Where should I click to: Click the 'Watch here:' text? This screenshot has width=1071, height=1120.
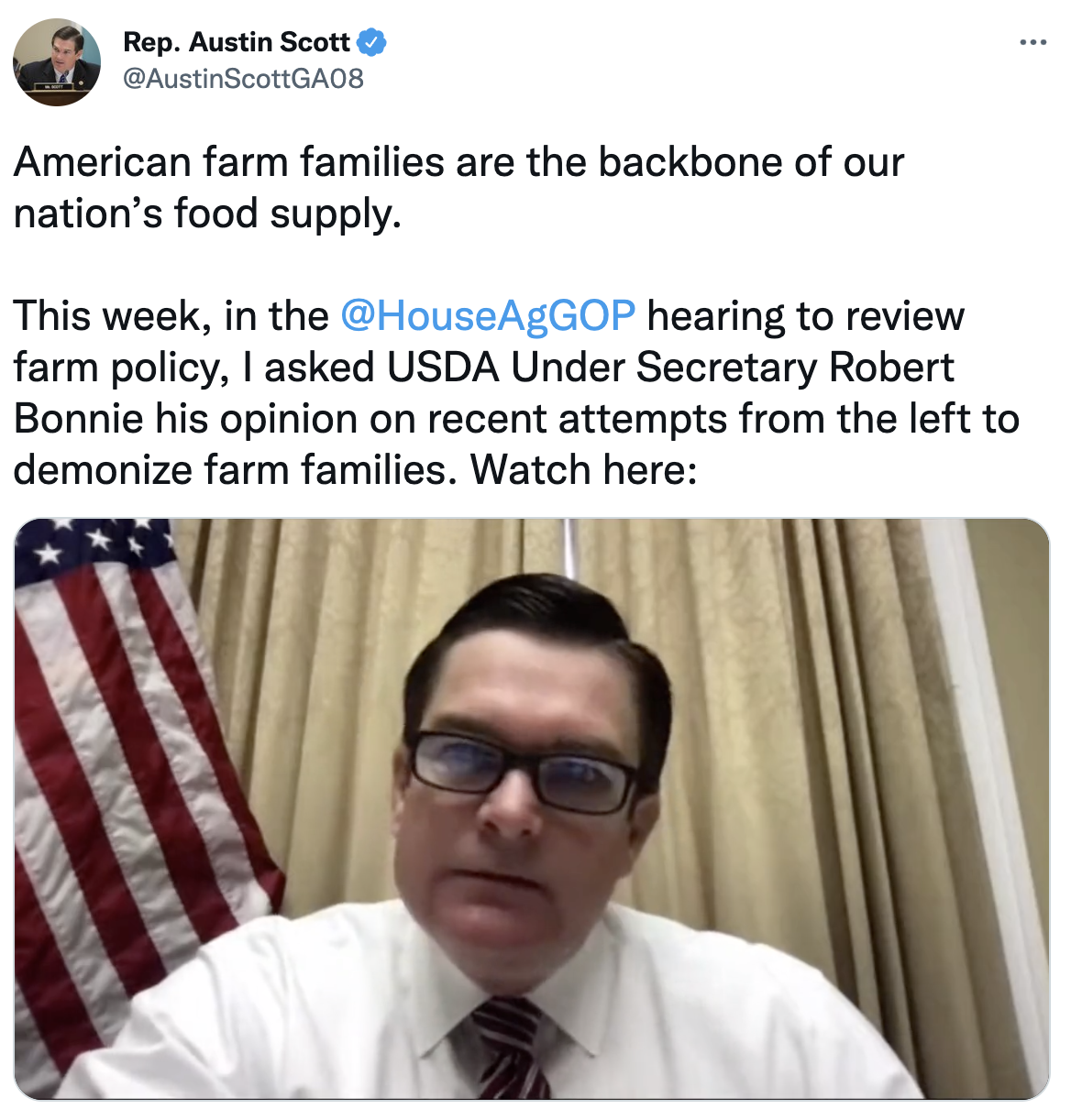(584, 470)
